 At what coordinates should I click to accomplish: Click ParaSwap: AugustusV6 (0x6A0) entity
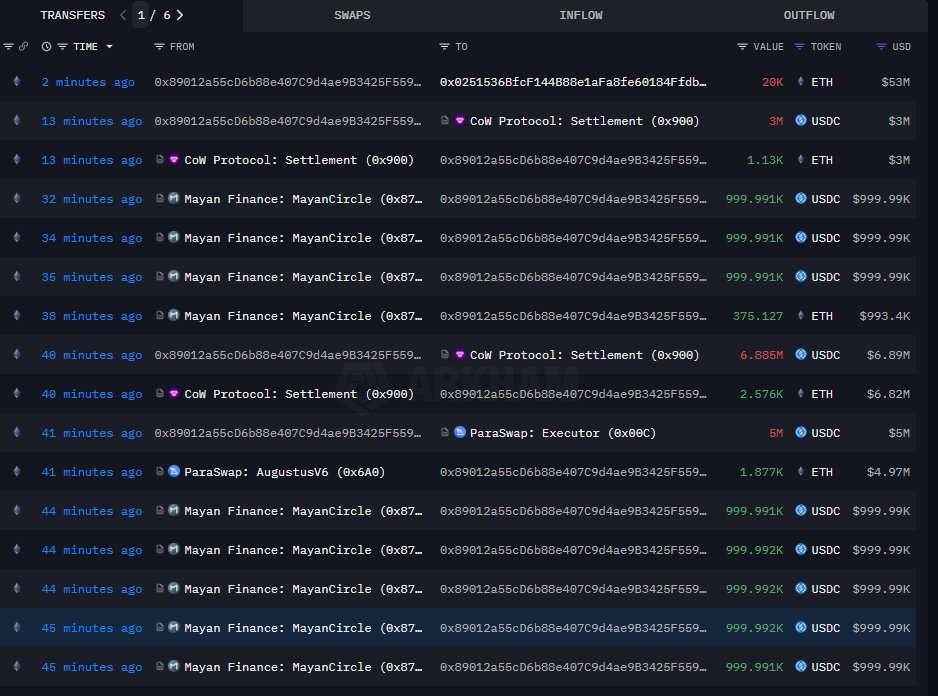point(284,472)
